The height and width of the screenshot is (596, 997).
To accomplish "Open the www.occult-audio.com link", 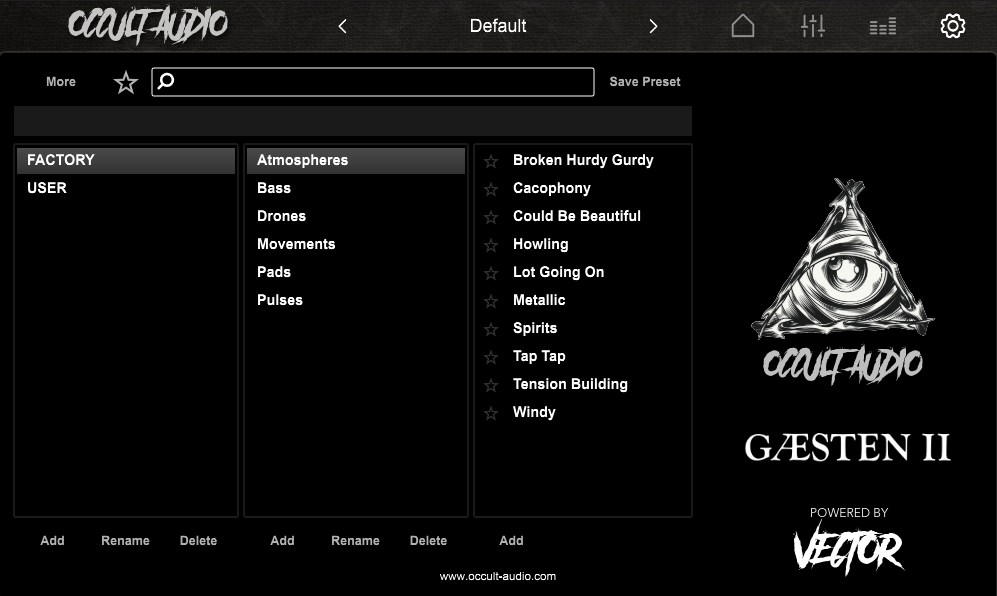I will point(498,576).
